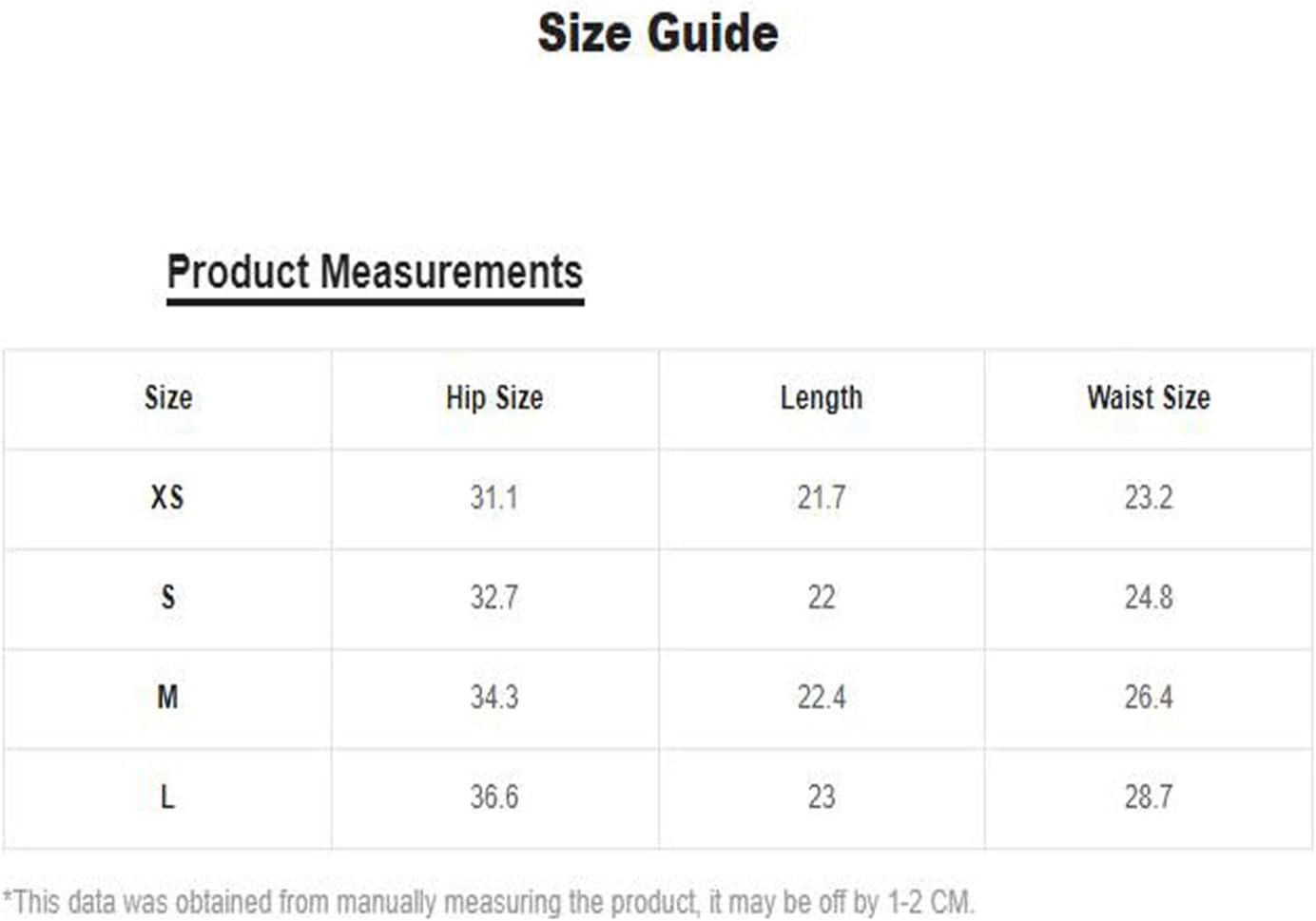Screen dimensions: 1316x921
Task: Click the Waist Size column header
Action: pyautogui.click(x=1149, y=397)
